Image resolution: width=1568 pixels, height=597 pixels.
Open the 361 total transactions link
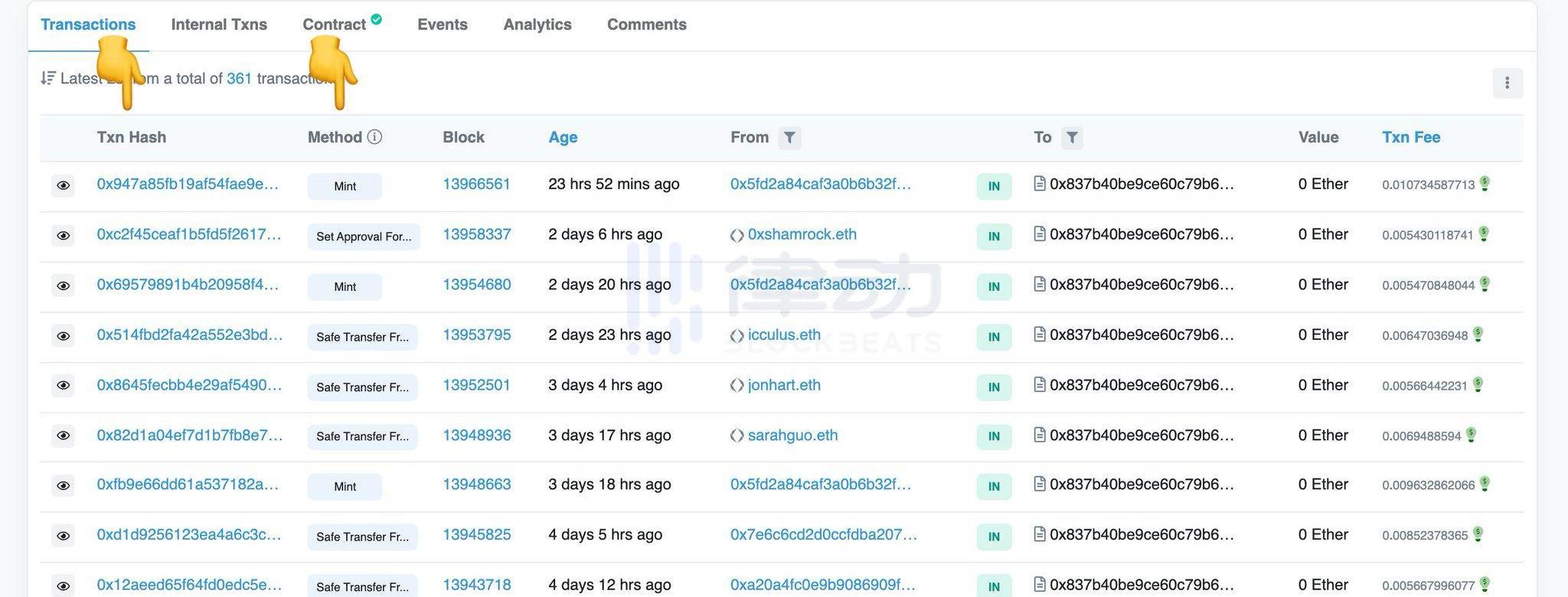[x=239, y=78]
